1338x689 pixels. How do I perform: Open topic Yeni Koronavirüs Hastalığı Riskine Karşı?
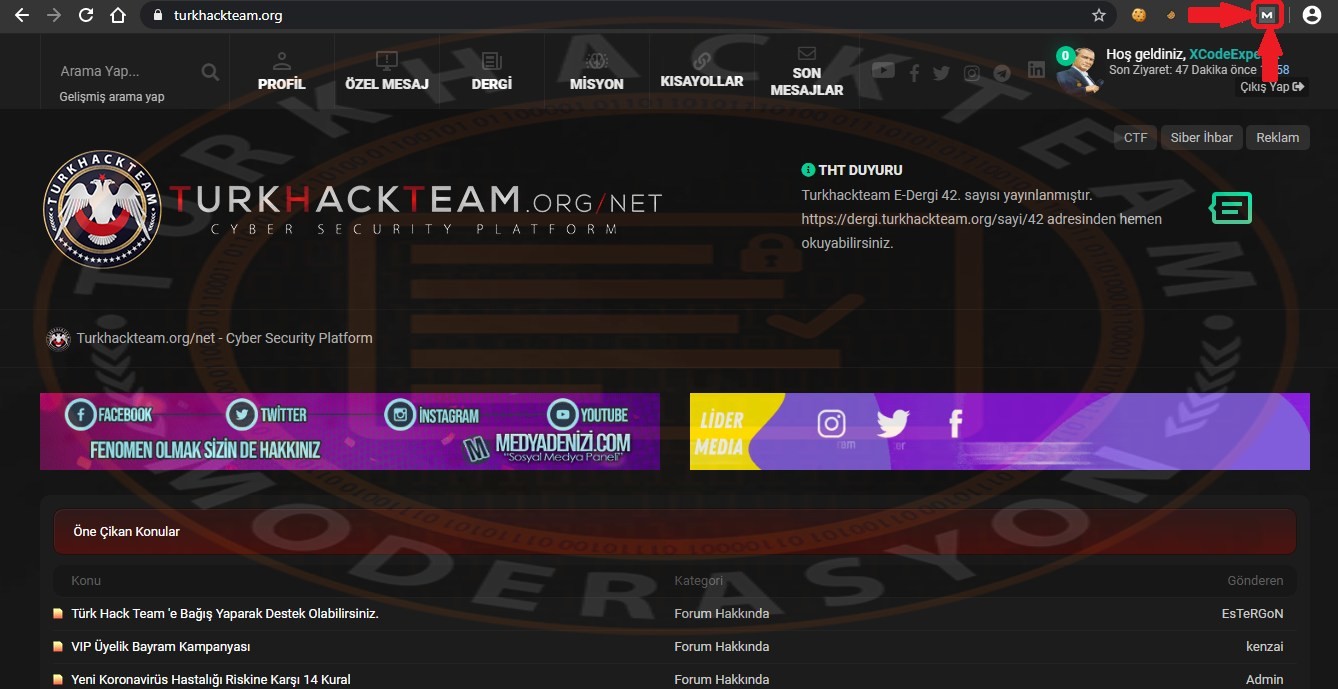[x=211, y=679]
